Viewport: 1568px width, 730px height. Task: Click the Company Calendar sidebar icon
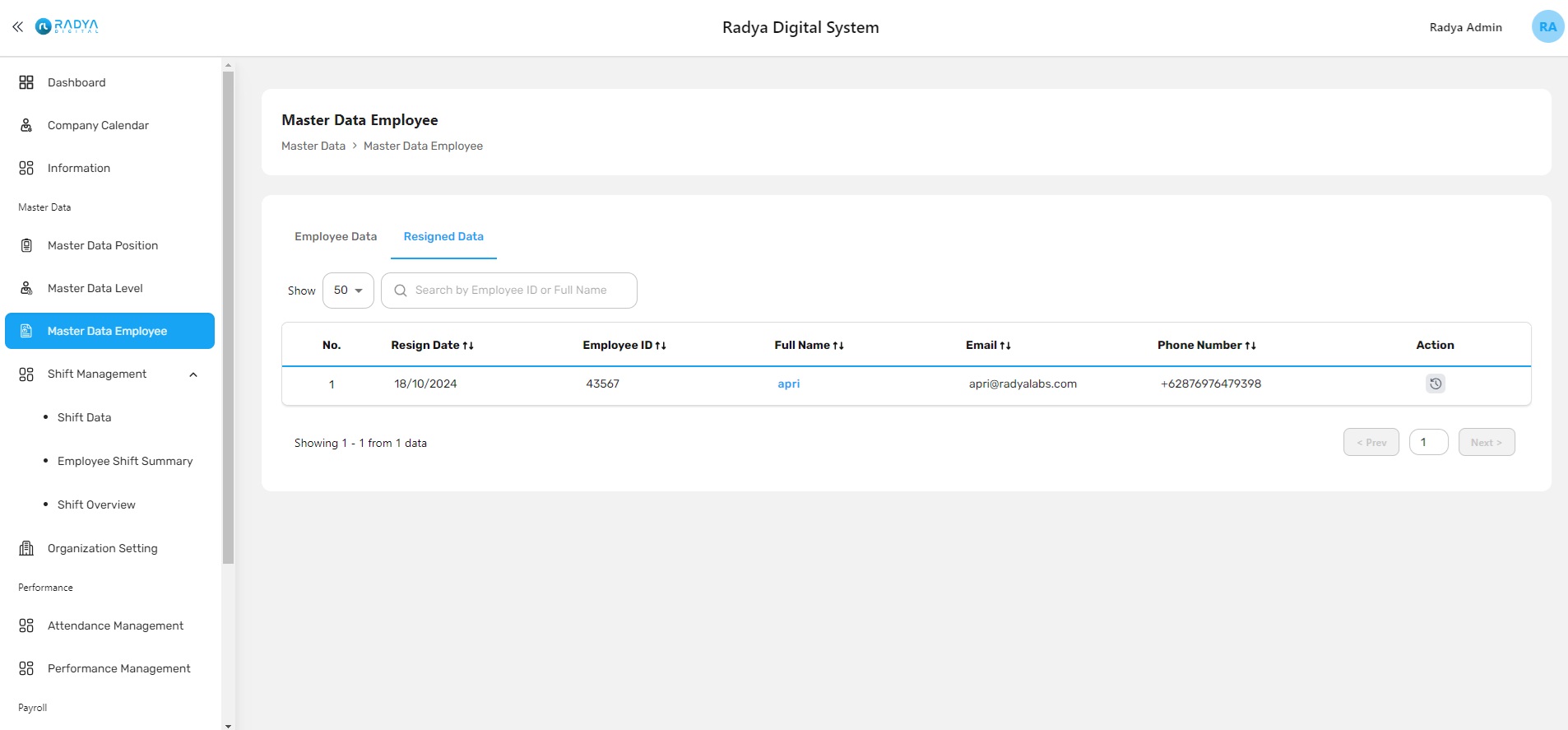(x=26, y=125)
